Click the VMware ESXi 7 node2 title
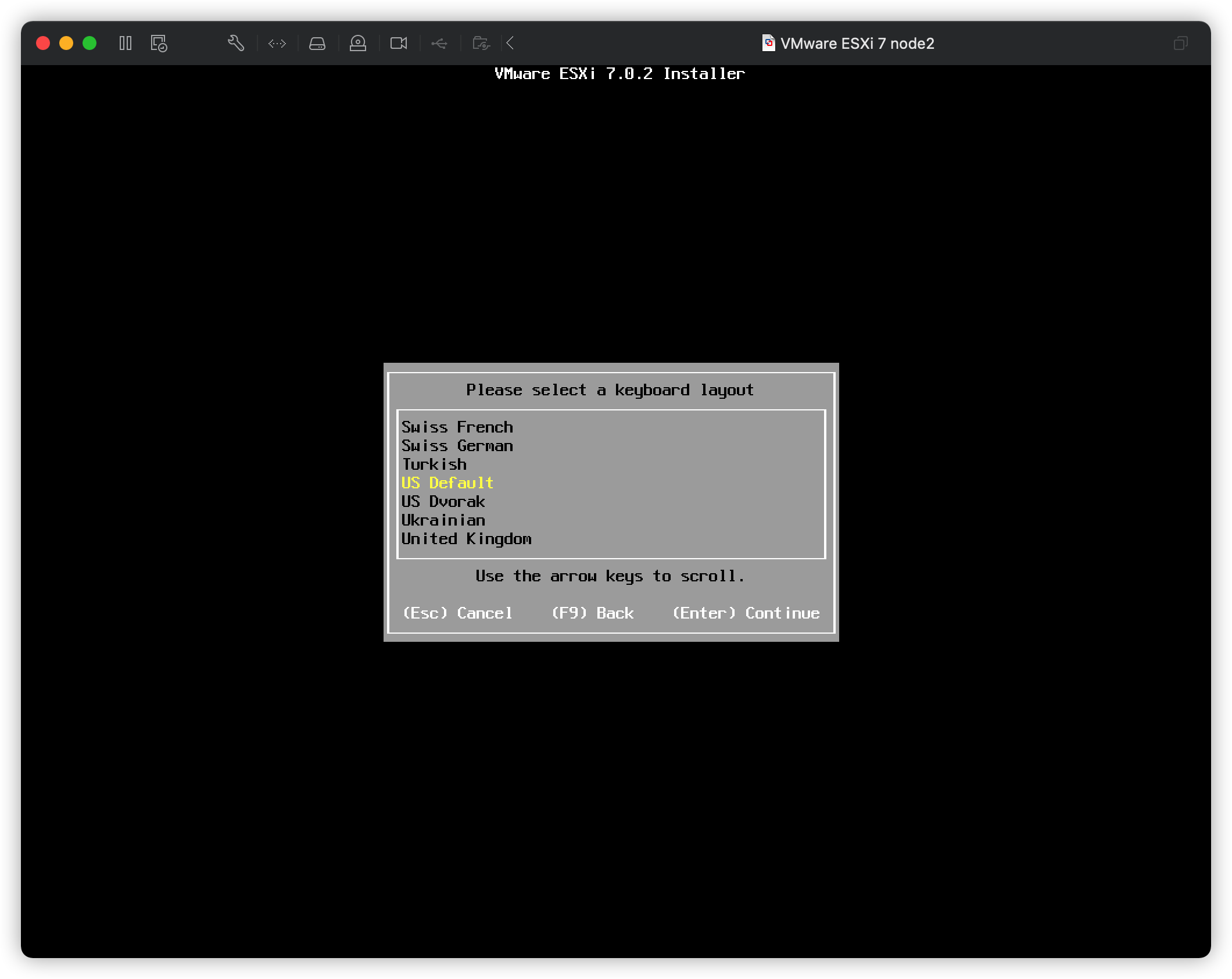 [858, 43]
